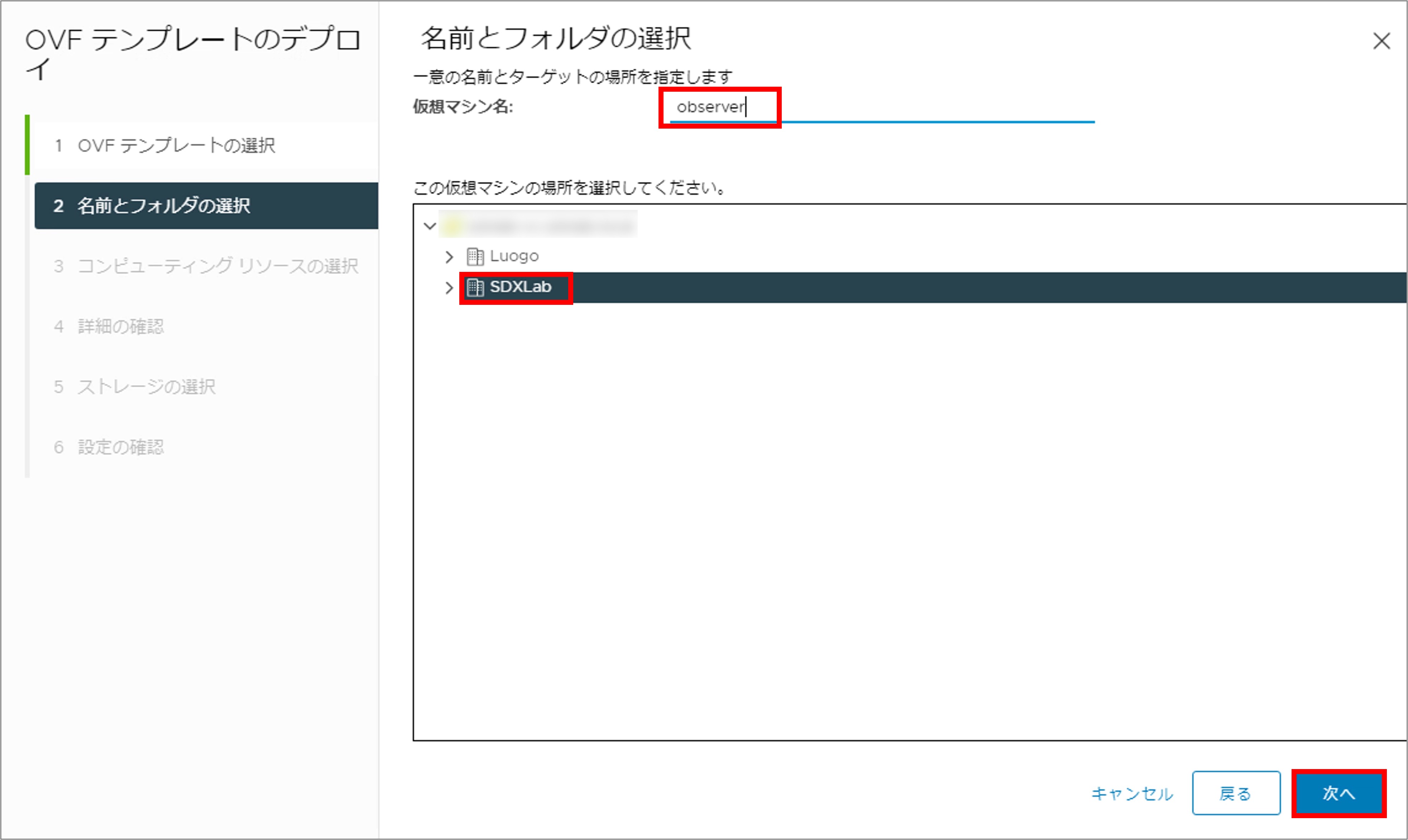Image resolution: width=1408 pixels, height=840 pixels.
Task: Focus the 仮想マシン名 input field
Action: pyautogui.click(x=882, y=107)
